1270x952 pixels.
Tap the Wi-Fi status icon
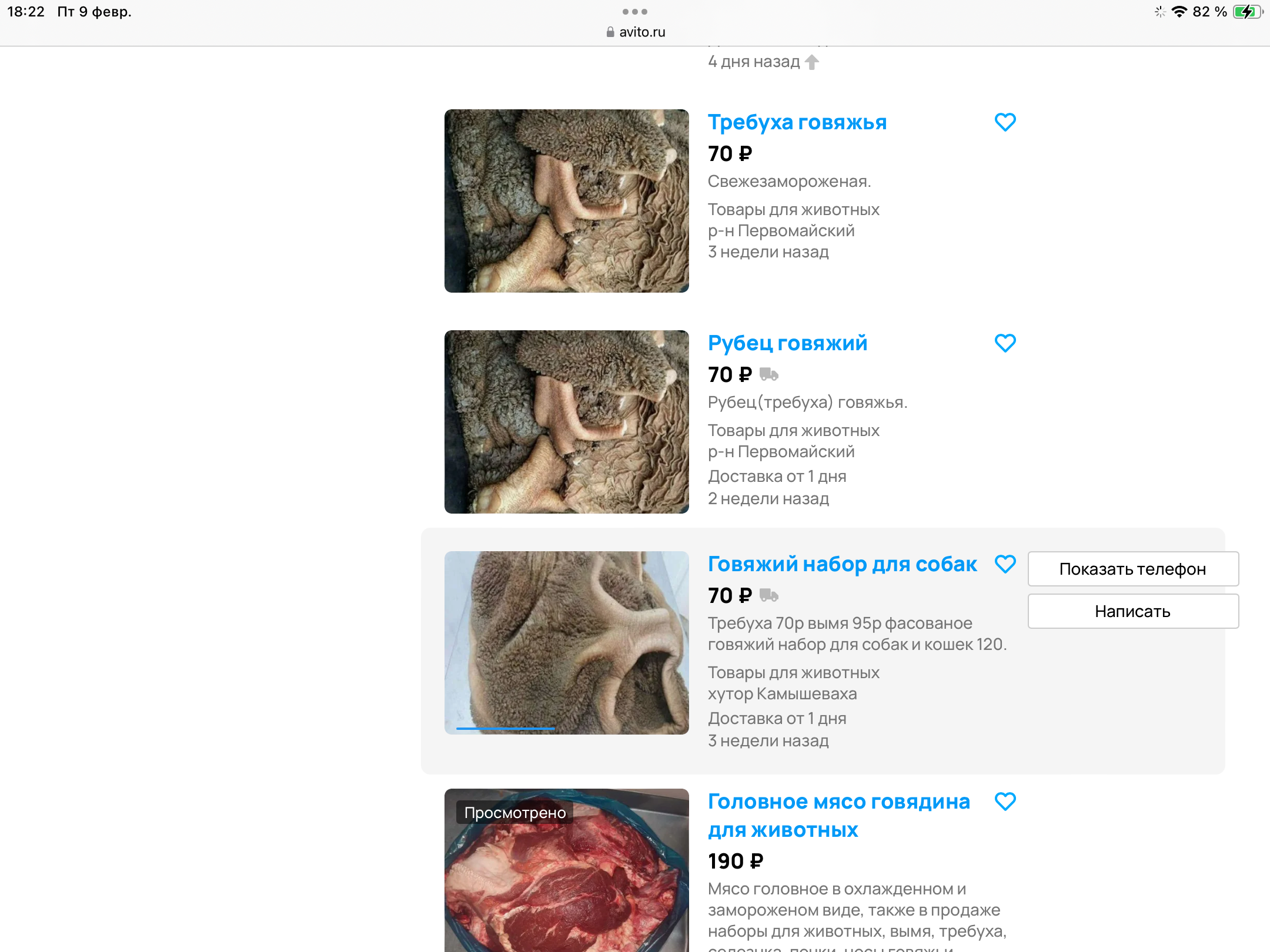(x=1179, y=12)
